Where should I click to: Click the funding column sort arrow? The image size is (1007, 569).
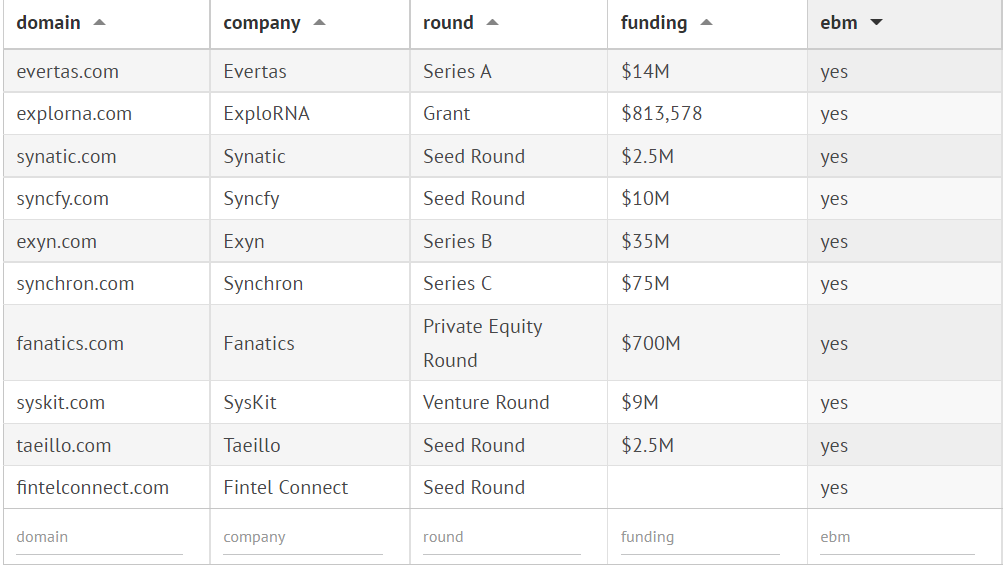[x=706, y=23]
